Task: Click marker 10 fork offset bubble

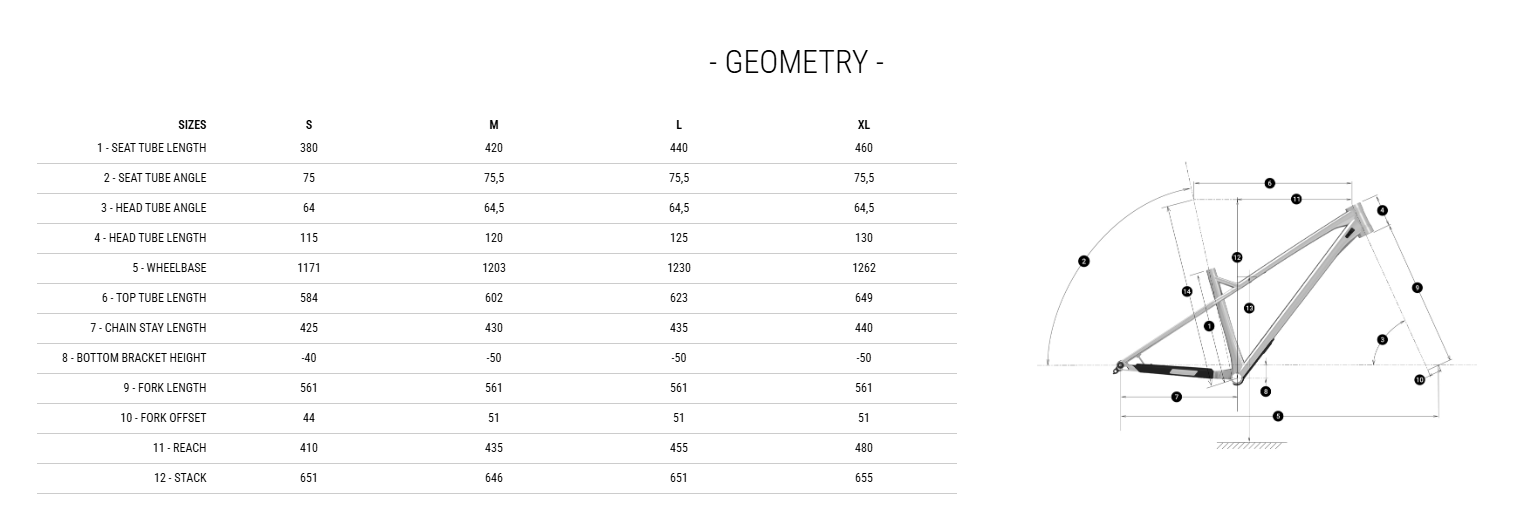Action: pyautogui.click(x=1419, y=380)
